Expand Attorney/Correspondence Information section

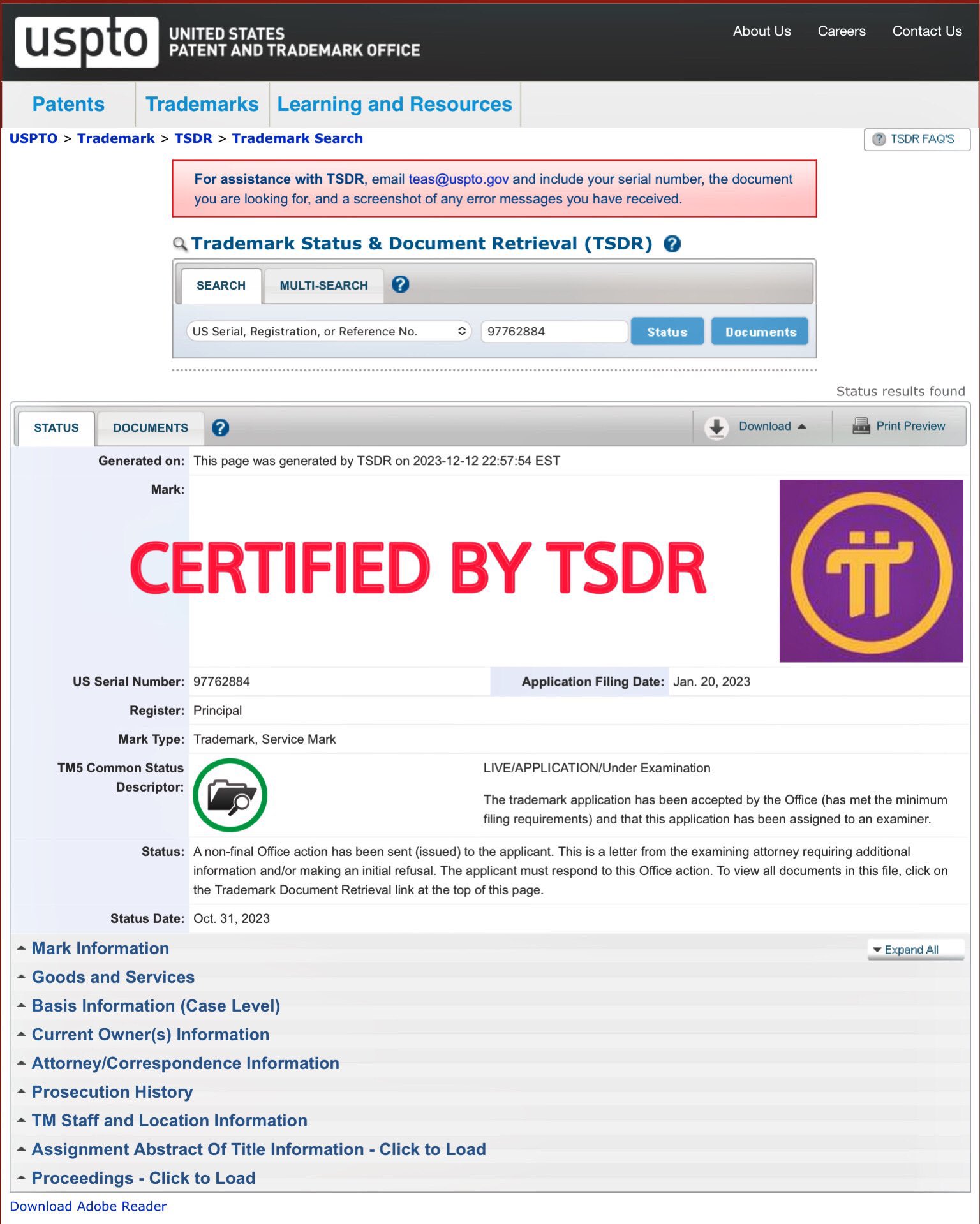click(185, 1063)
